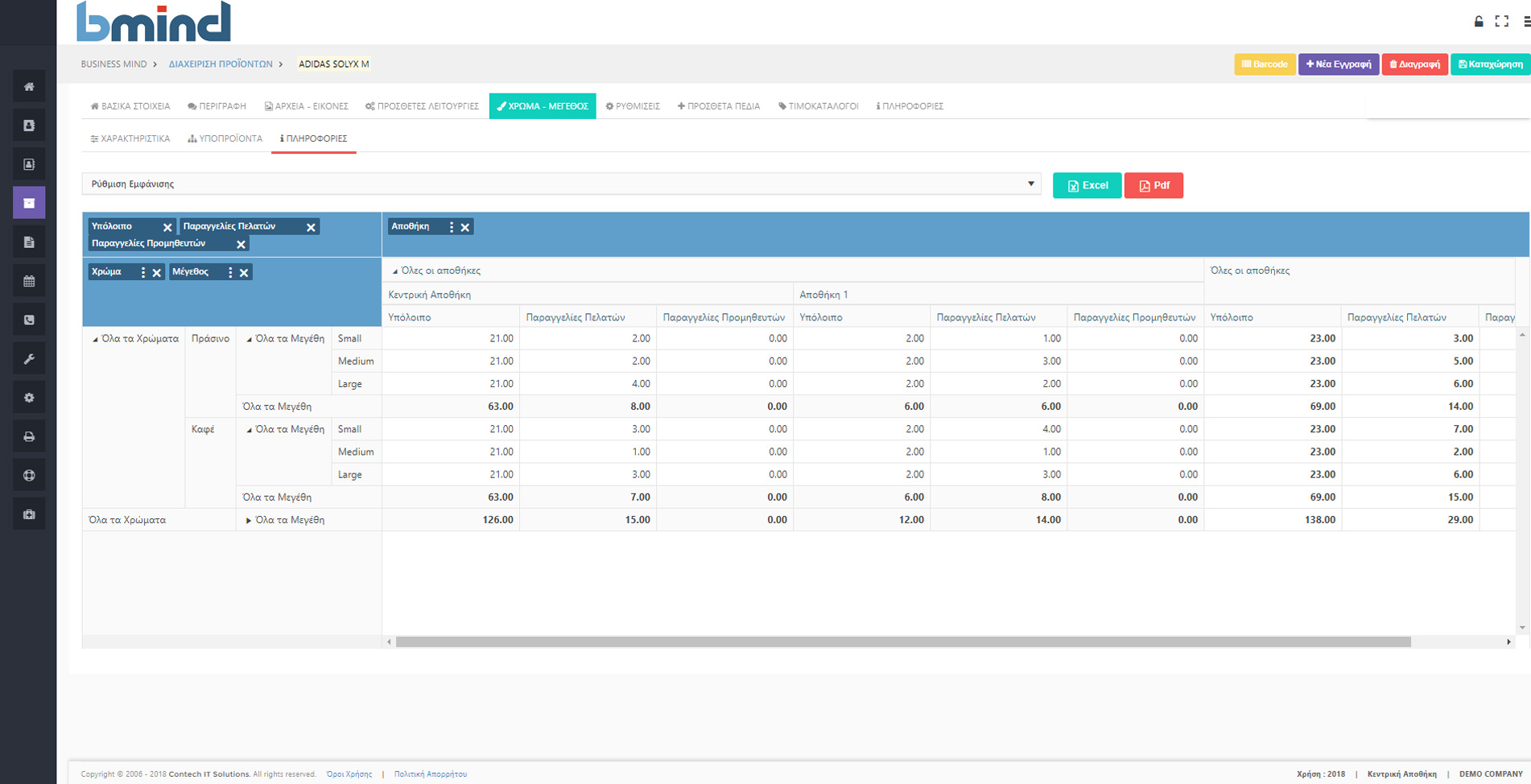Remove the Μέγεθος field chip
Screen dimensions: 1531x784
click(244, 273)
